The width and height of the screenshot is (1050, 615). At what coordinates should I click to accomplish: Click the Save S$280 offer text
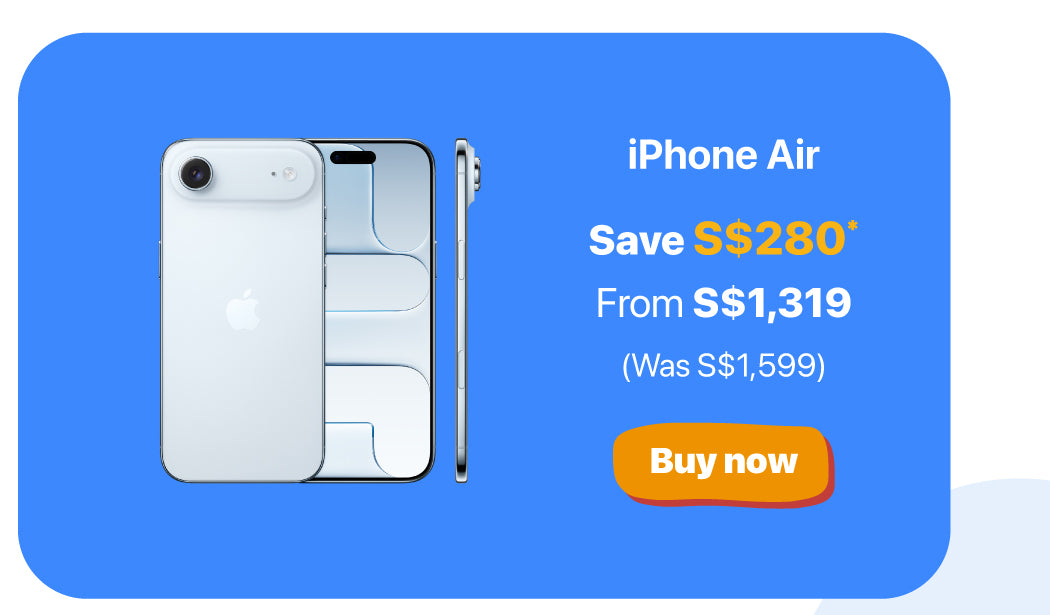717,239
